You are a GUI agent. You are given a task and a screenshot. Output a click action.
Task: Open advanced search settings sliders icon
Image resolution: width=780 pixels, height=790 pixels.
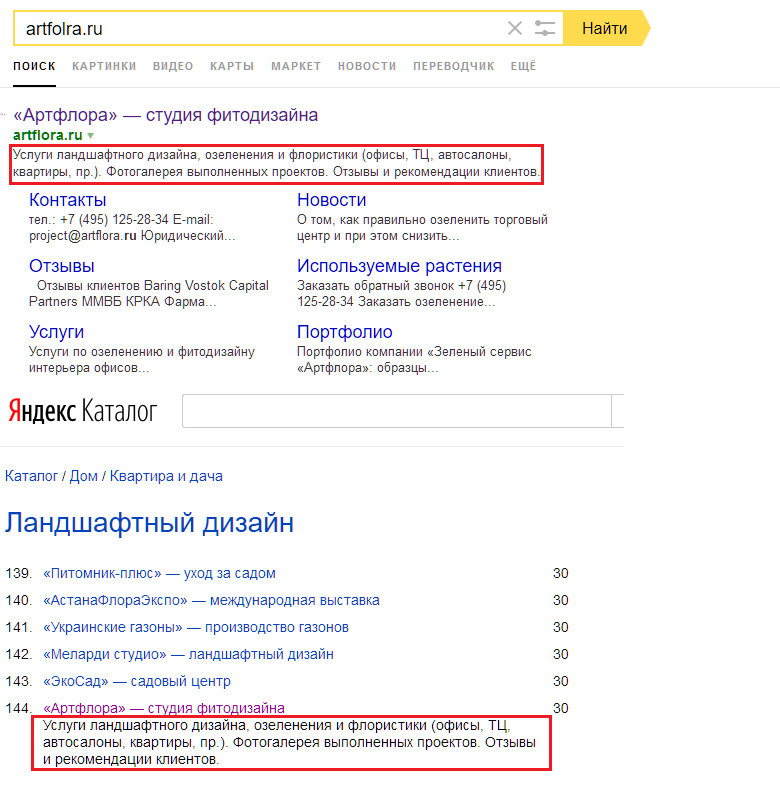[x=545, y=28]
